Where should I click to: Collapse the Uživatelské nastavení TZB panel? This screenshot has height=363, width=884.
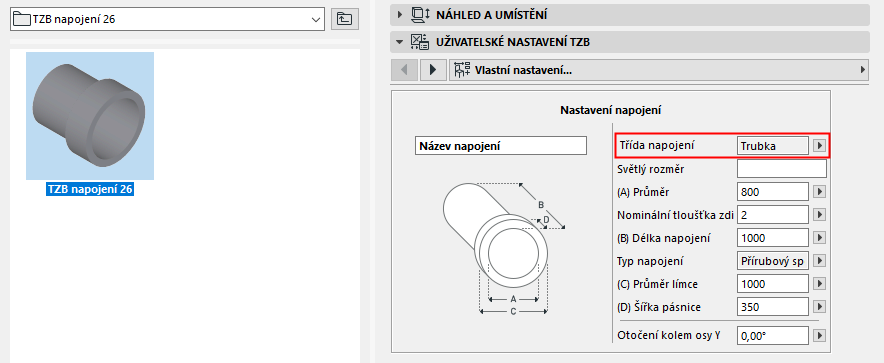400,42
